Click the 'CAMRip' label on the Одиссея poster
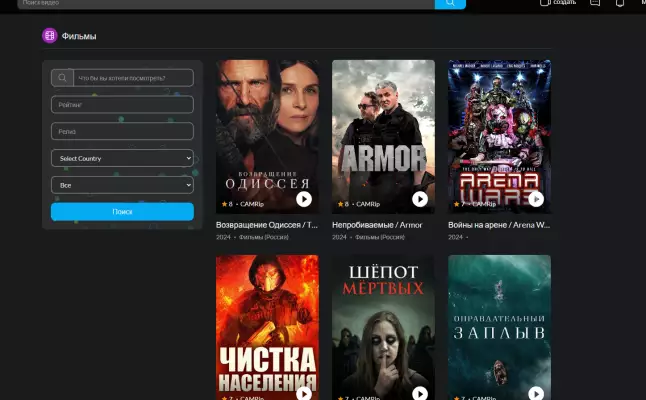Image resolution: width=646 pixels, height=400 pixels. [x=252, y=204]
